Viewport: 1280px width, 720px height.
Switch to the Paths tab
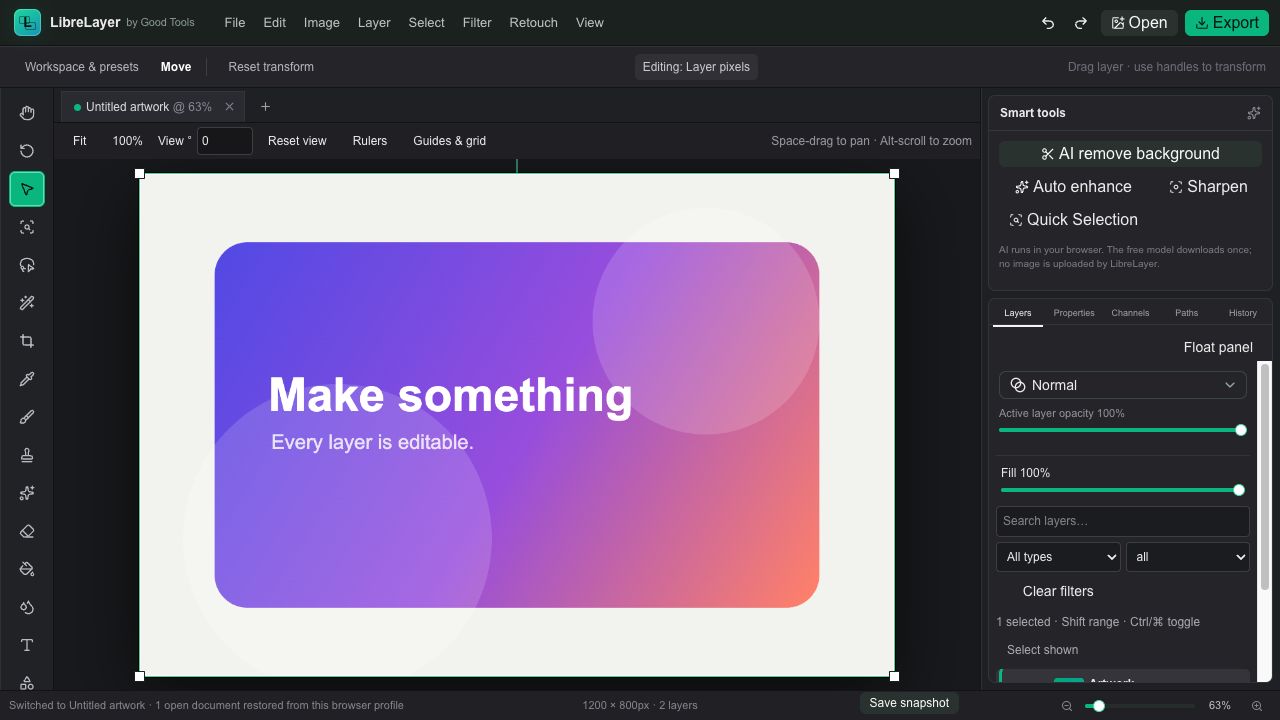pyautogui.click(x=1186, y=313)
